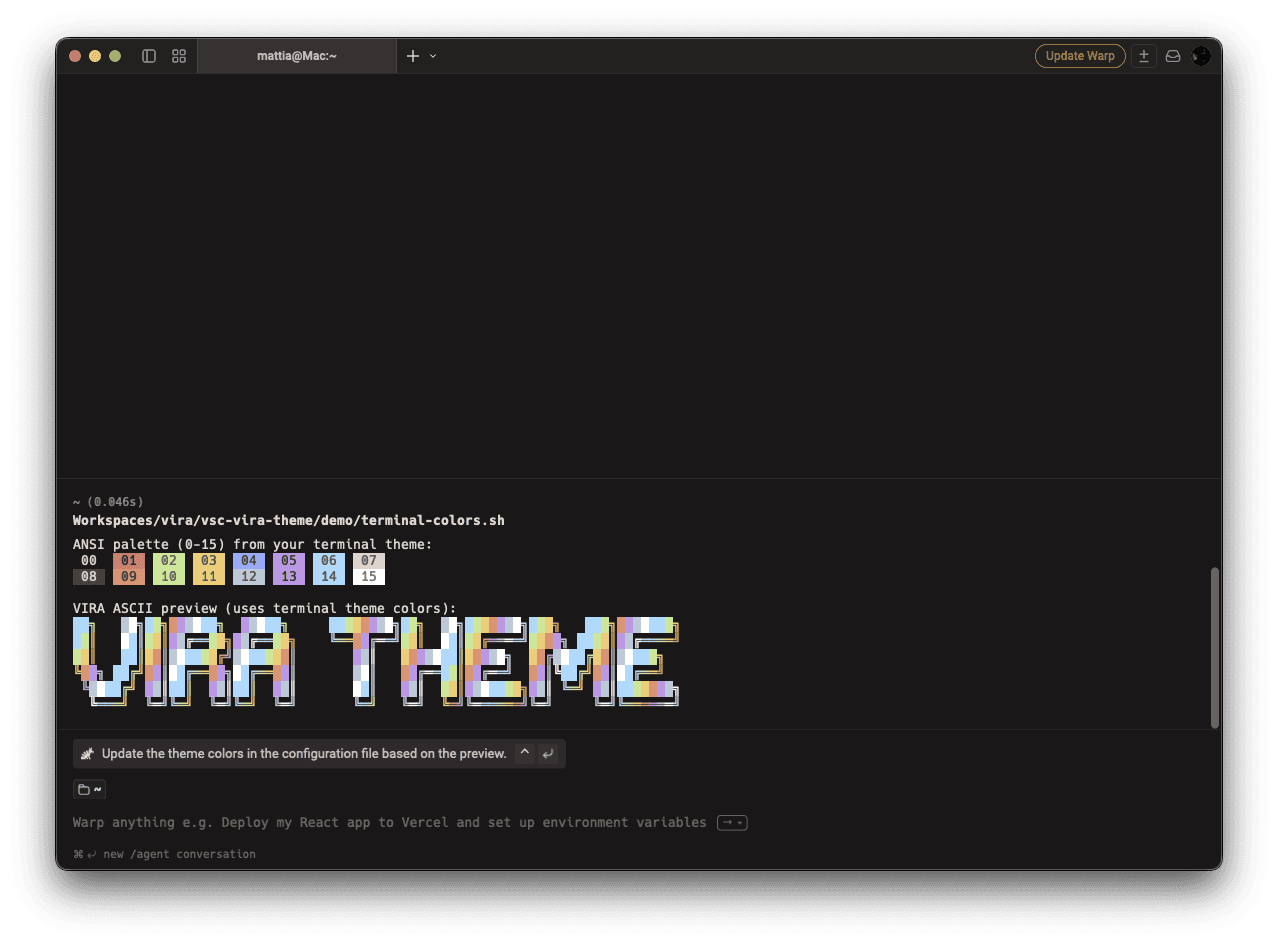Click the '~ (0.046s)' timing text
The image size is (1278, 944).
108,501
